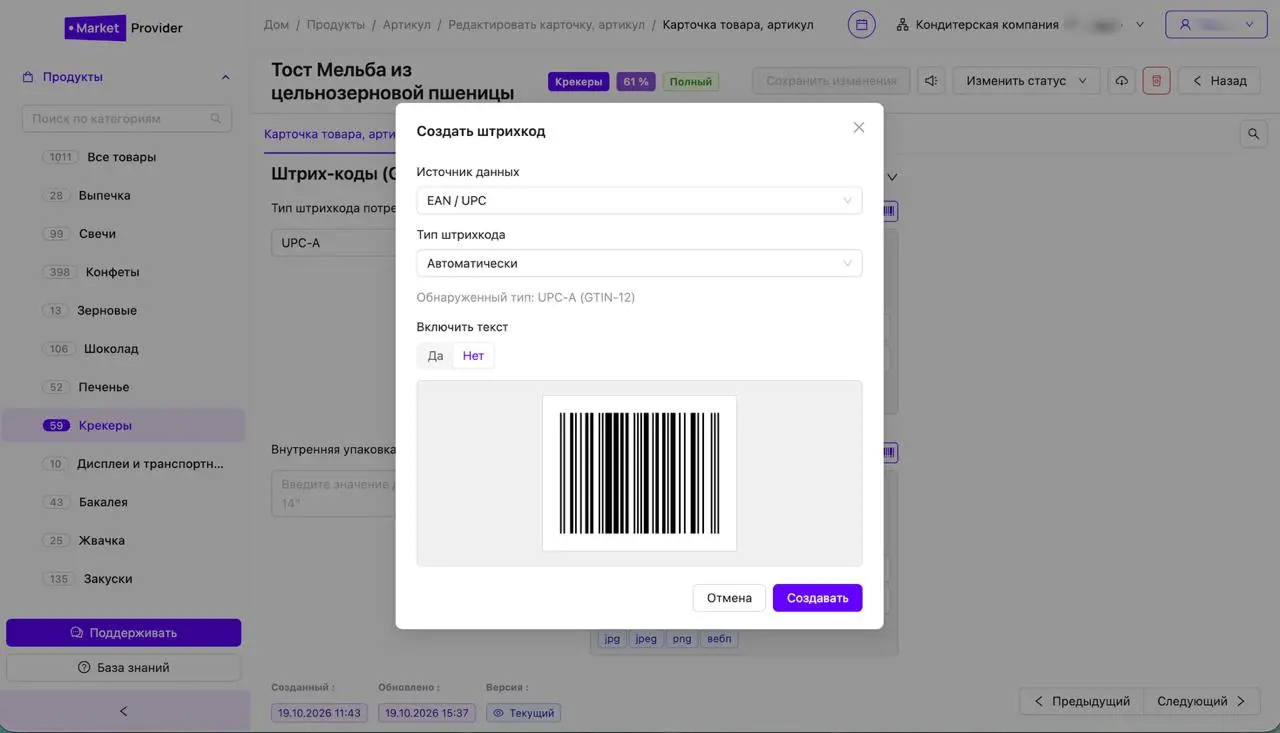1280x733 pixels.
Task: Open Изменить статус dropdown
Action: click(x=1026, y=81)
